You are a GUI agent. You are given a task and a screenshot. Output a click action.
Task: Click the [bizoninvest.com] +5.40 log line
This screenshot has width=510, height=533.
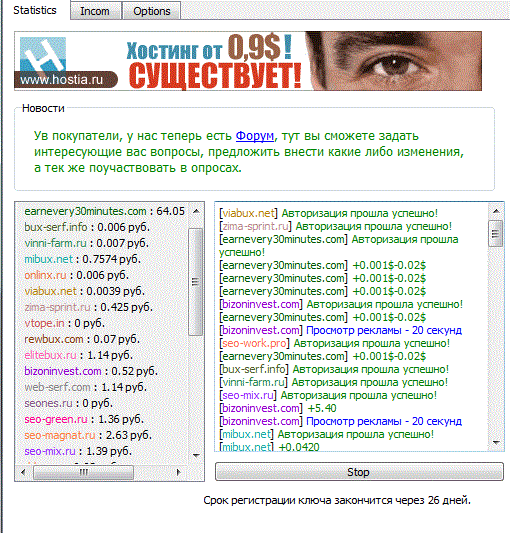tap(278, 408)
